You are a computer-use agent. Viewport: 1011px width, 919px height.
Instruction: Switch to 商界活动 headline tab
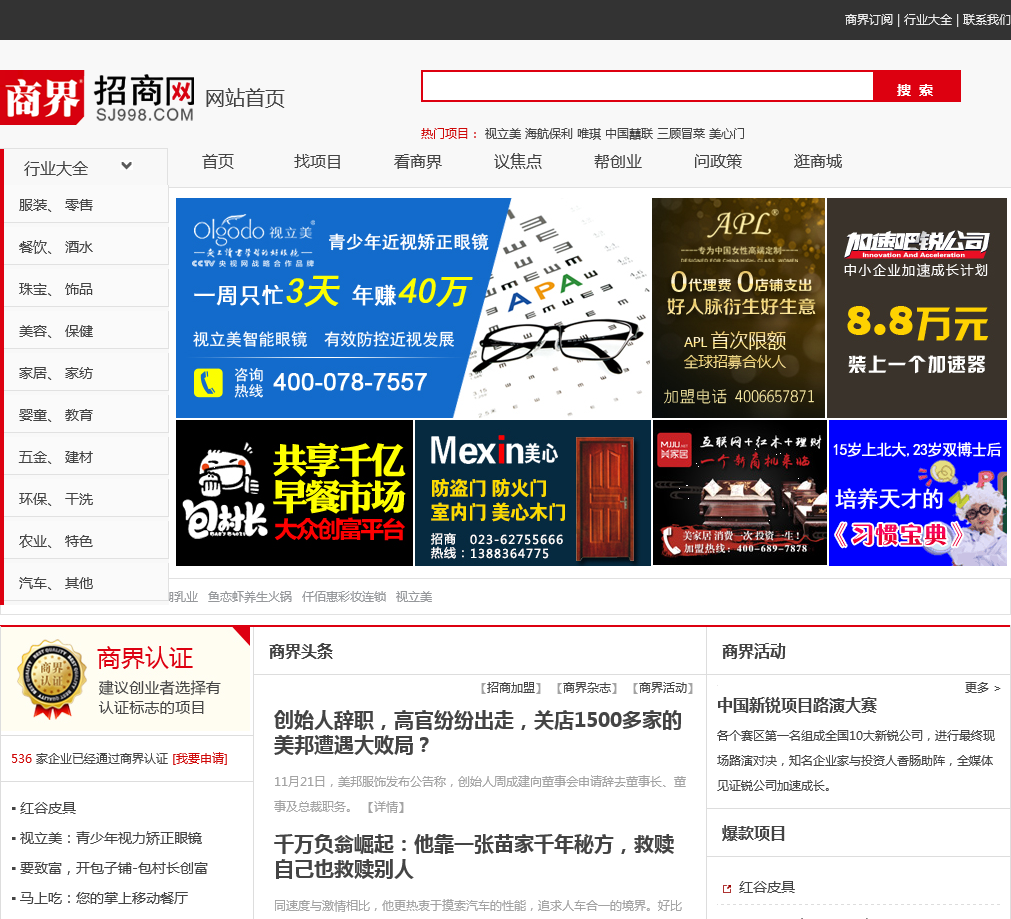click(x=663, y=687)
